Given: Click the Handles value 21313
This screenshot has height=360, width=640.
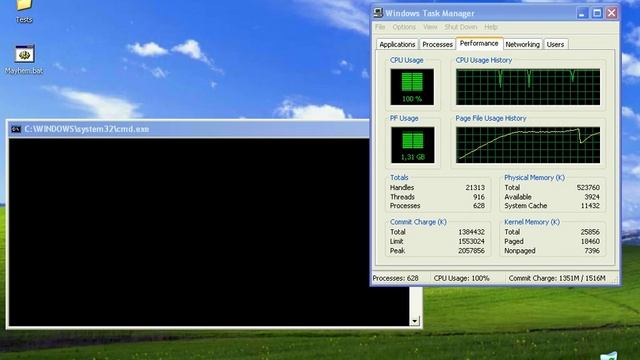Looking at the screenshot, I should pos(475,187).
